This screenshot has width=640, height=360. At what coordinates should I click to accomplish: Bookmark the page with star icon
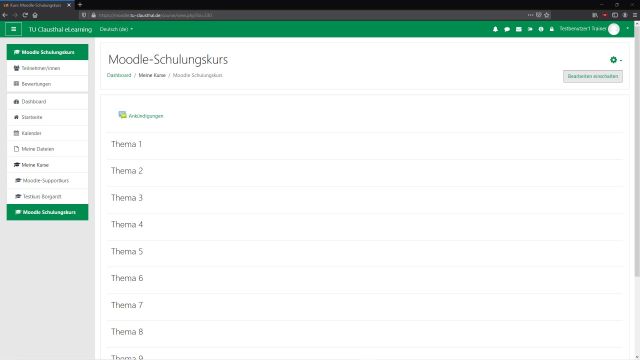tap(547, 15)
